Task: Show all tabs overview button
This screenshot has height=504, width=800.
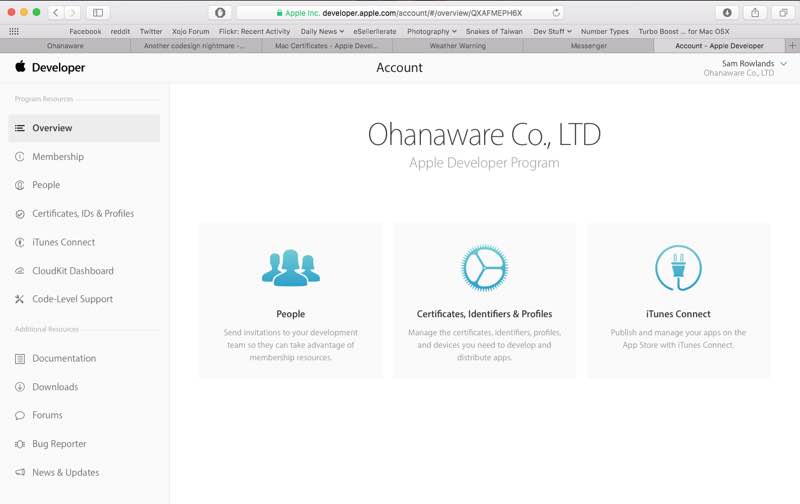Action: tap(783, 12)
